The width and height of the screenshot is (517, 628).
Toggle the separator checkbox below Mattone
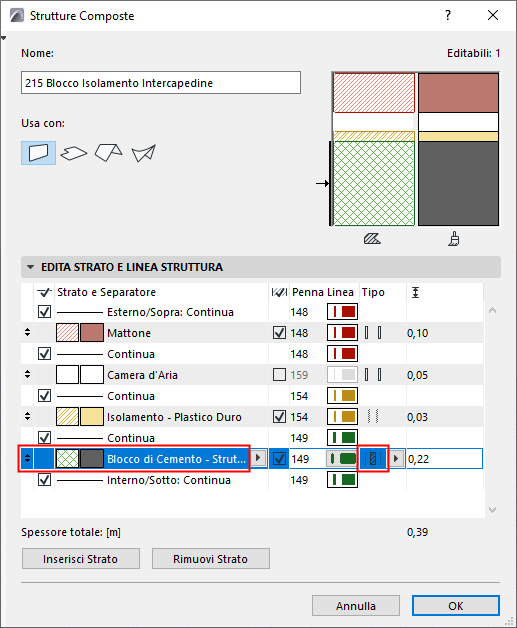coord(44,354)
